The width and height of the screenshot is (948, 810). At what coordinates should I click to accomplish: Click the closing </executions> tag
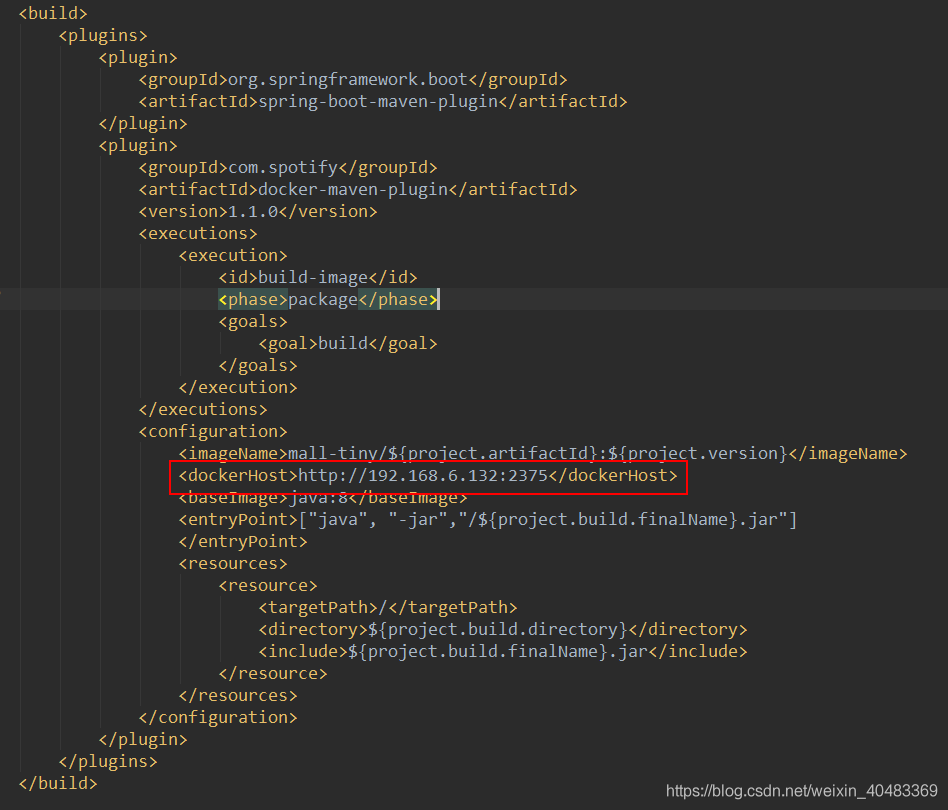[203, 410]
